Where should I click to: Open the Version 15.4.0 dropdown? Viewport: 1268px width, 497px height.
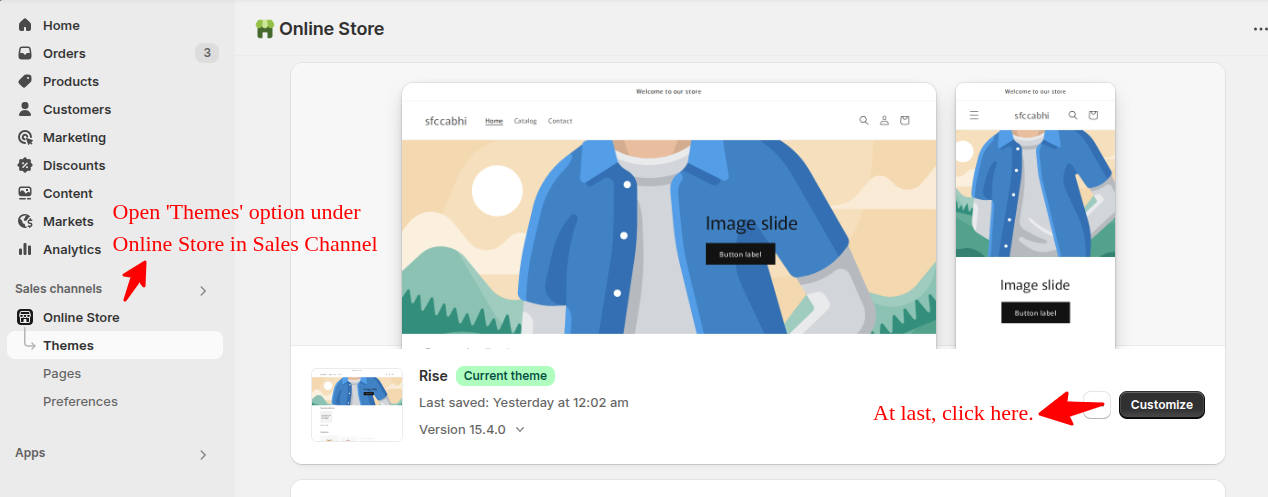472,429
